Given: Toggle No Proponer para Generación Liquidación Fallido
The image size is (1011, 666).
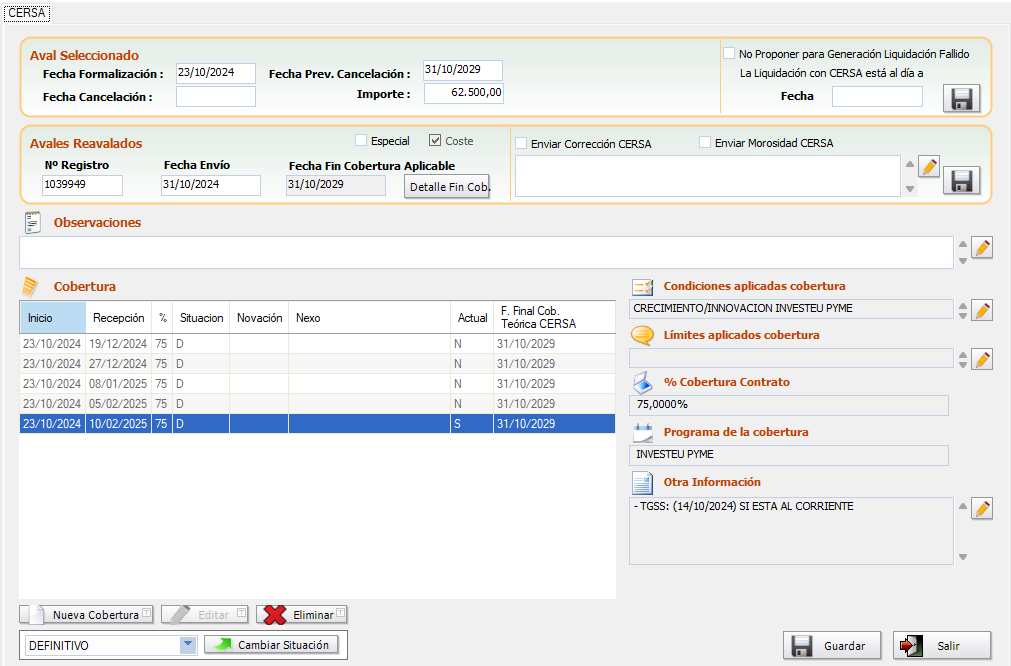Looking at the screenshot, I should [x=729, y=54].
